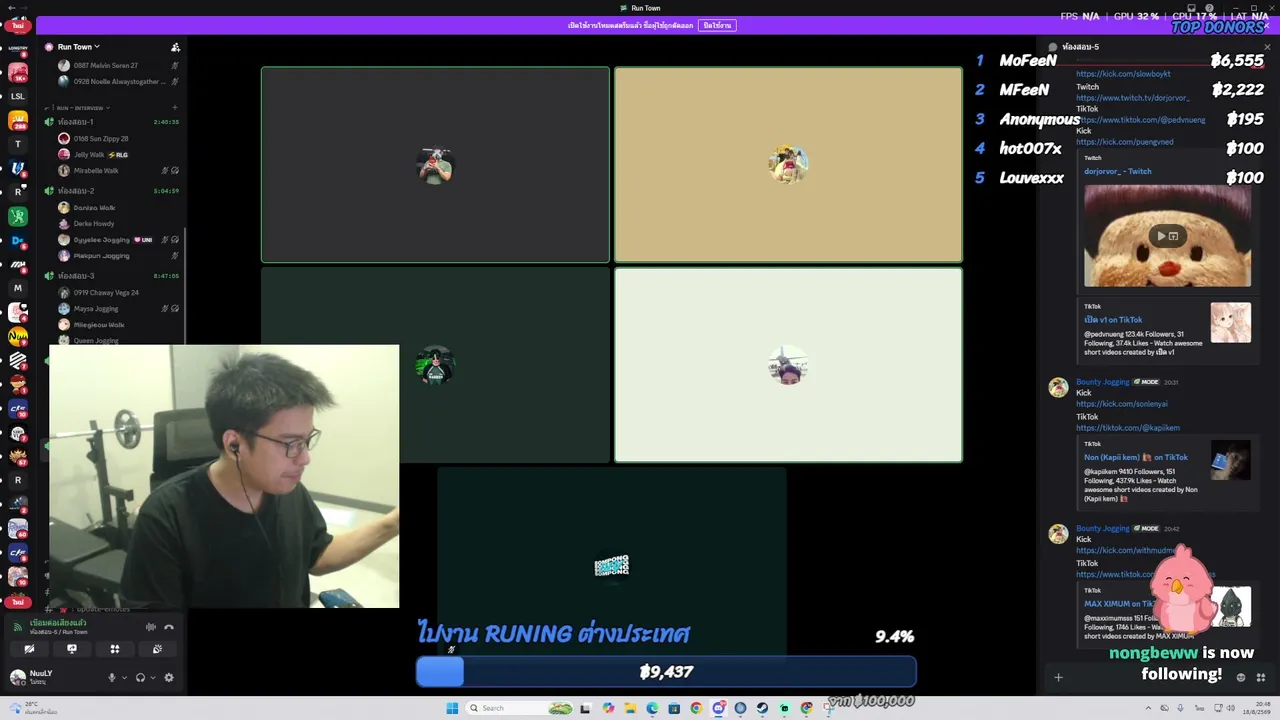
Task: Open the soundboard button
Action: 157,649
